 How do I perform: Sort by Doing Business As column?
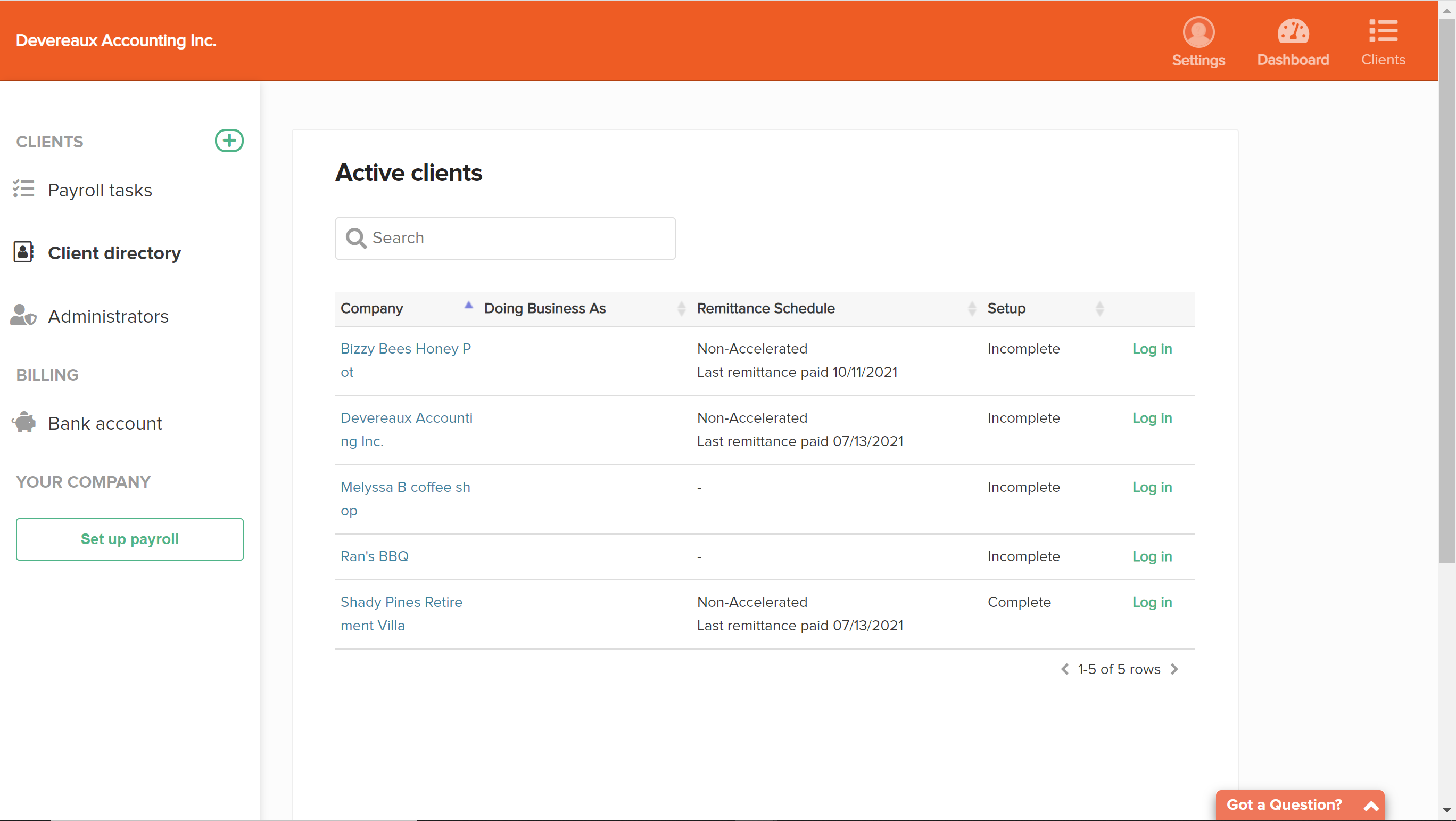(x=681, y=308)
